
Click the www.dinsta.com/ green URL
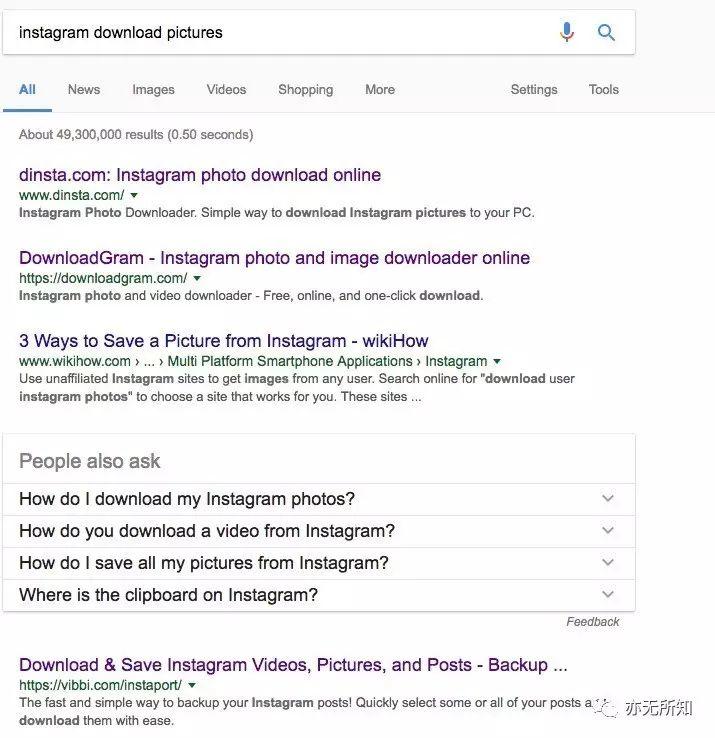click(x=72, y=195)
